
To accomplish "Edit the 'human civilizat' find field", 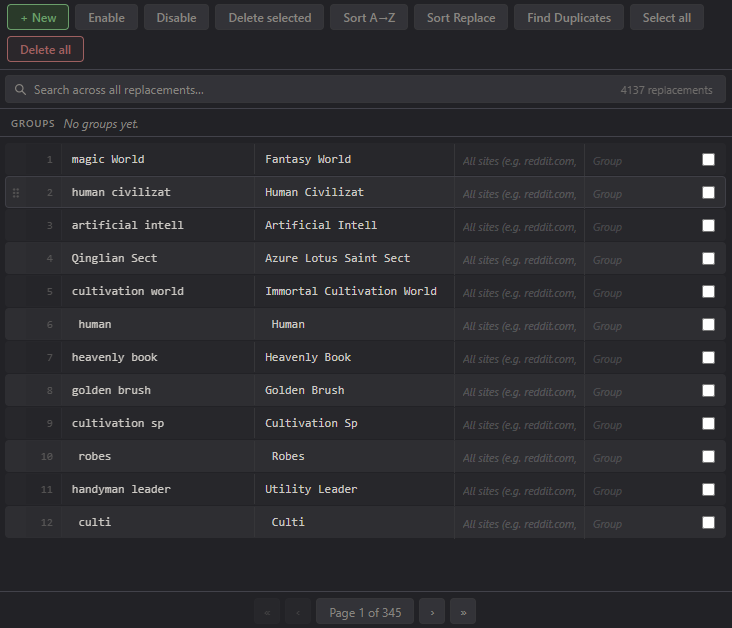I will (158, 192).
